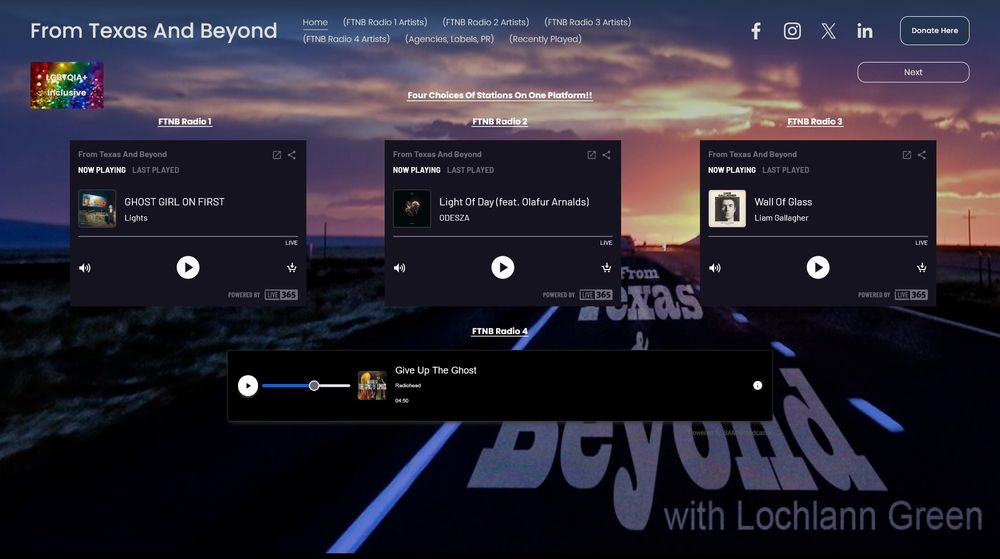Screen dimensions: 1000x559
Task: Share the FTNB Radio 2 player
Action: 607,155
